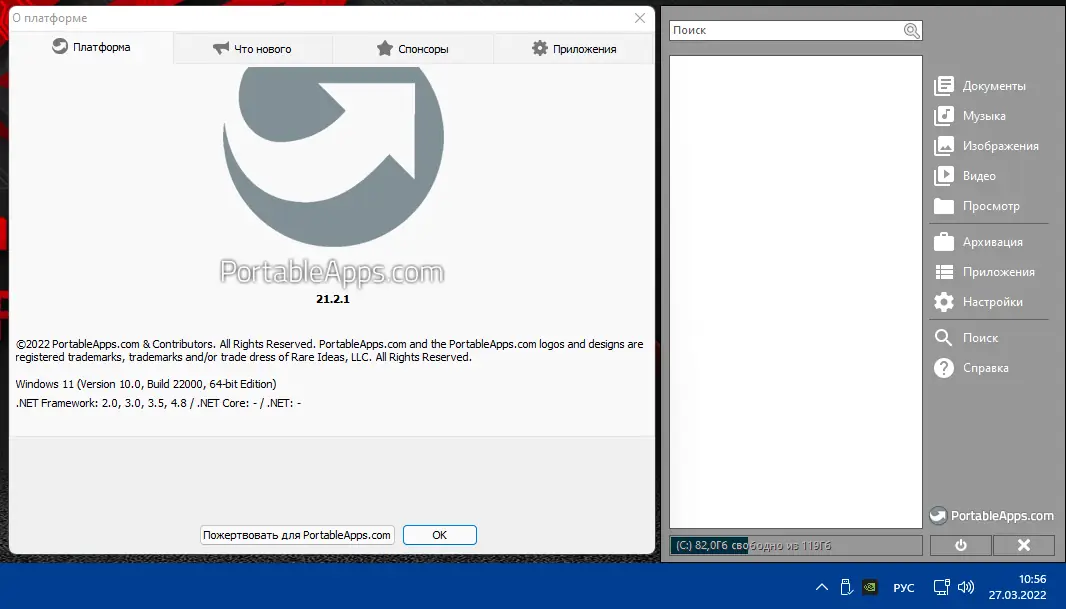Close the PortableApps menu with X
The height and width of the screenshot is (609, 1066).
pyautogui.click(x=1023, y=545)
